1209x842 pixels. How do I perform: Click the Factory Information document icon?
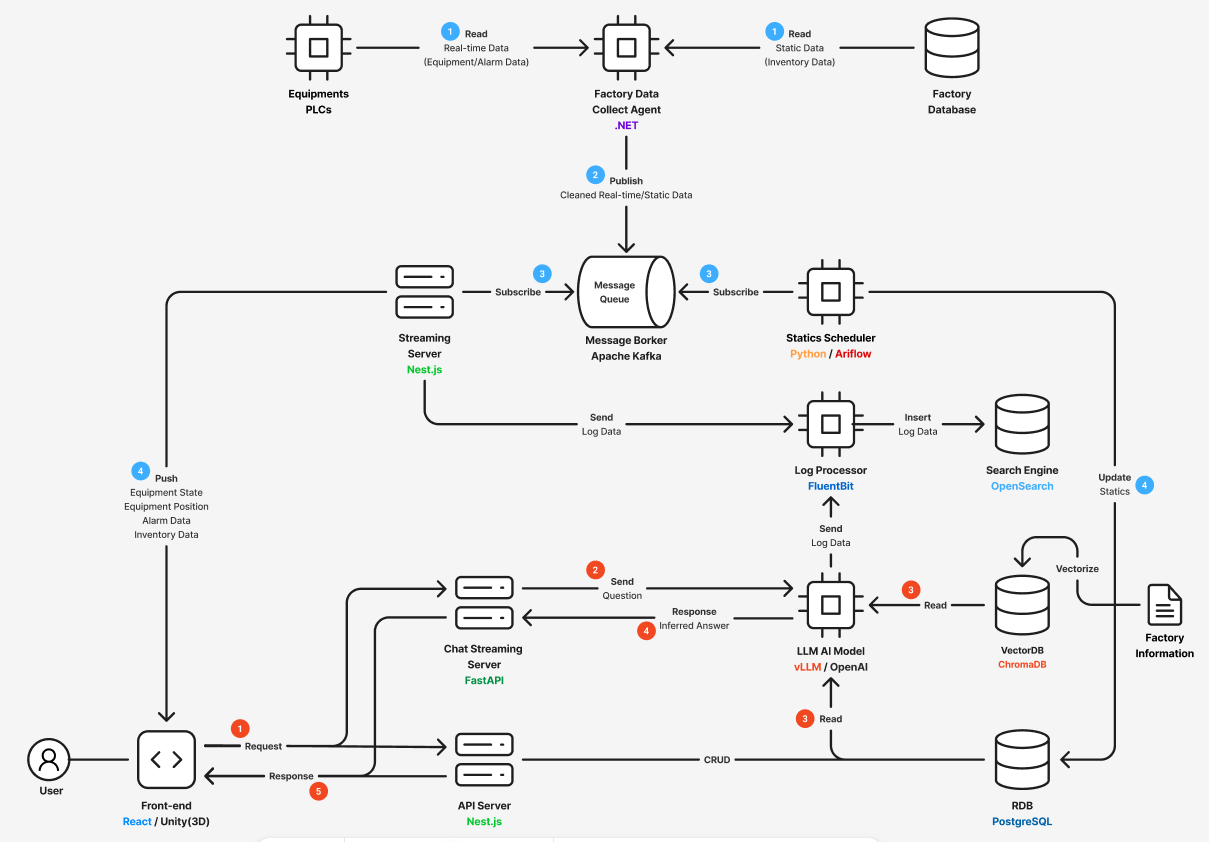[1164, 605]
